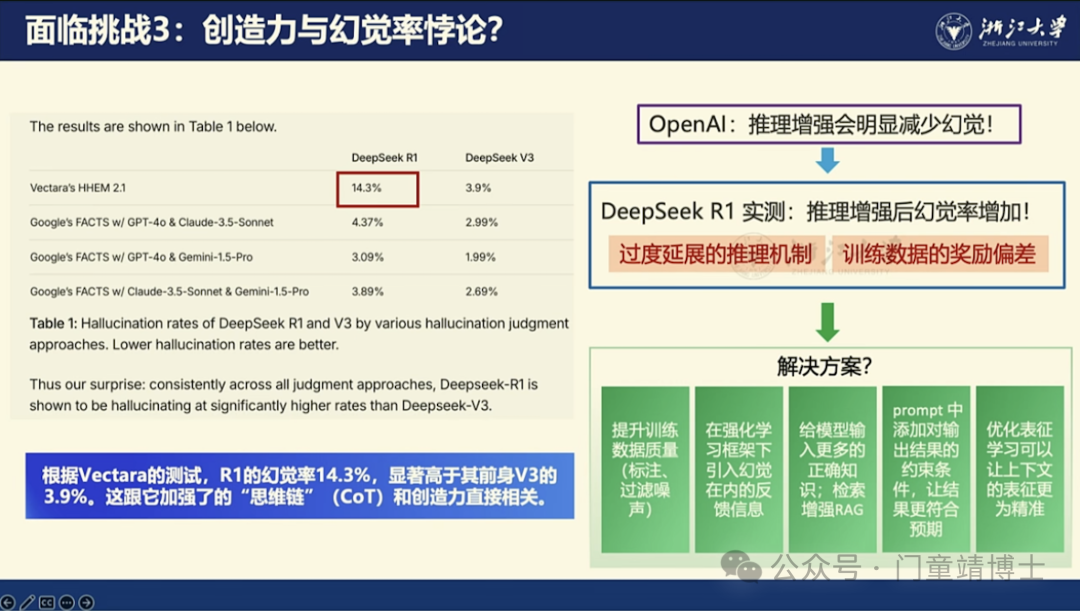Viewport: 1080px width, 611px height.
Task: Open the more options ellipsis button
Action: [x=67, y=603]
